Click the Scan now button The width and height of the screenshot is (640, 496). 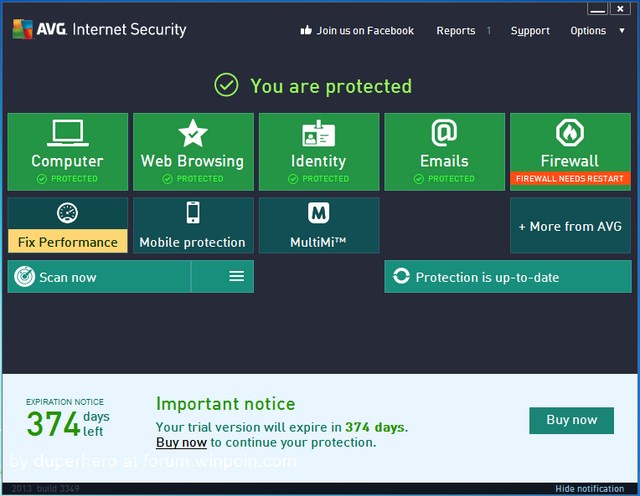(x=99, y=277)
